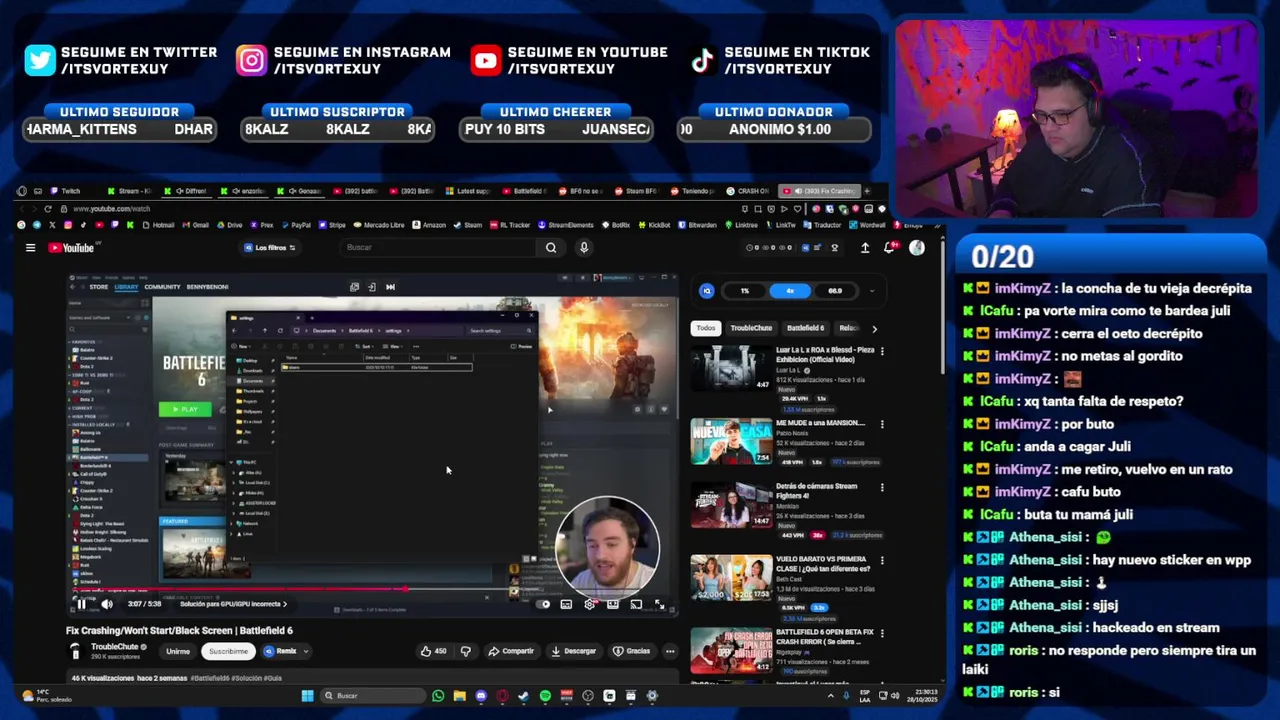The height and width of the screenshot is (720, 1280).
Task: Download the video with Descargar
Action: coord(574,651)
